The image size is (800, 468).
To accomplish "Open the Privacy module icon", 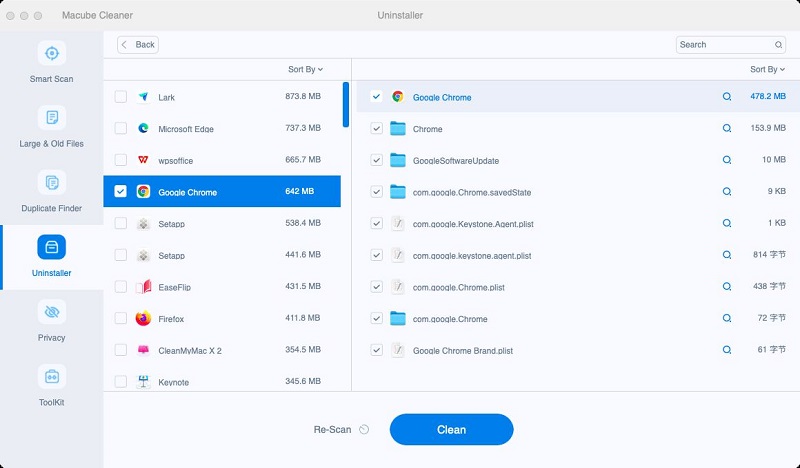I will click(x=52, y=312).
